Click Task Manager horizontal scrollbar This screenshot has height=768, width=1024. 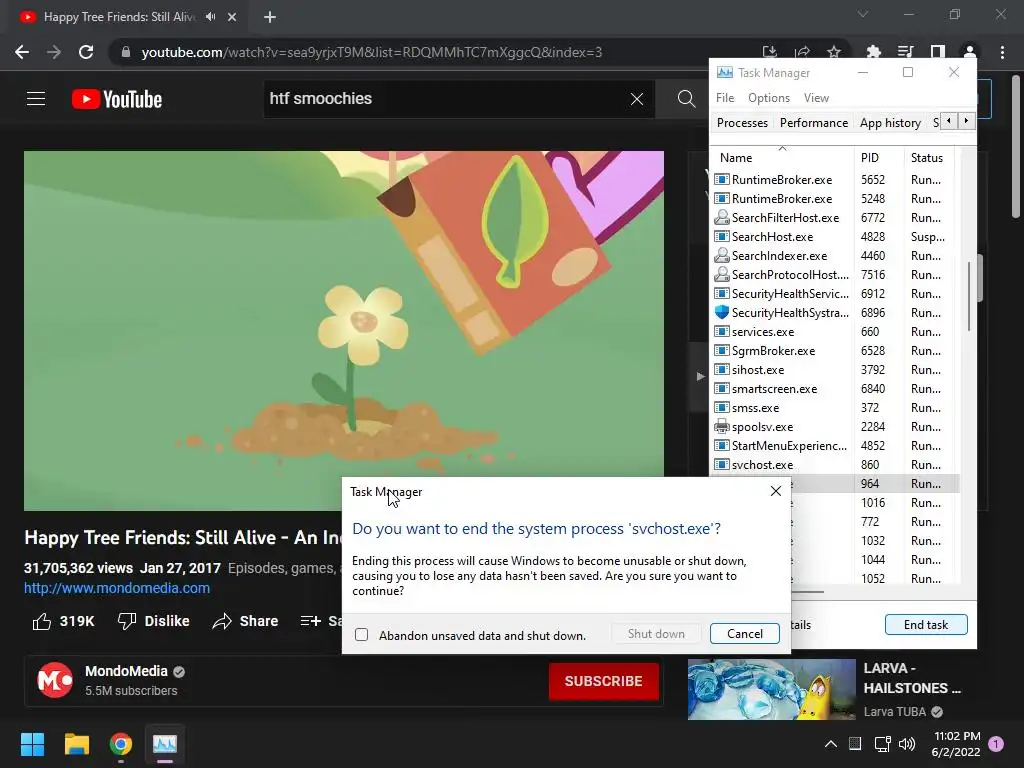(808, 592)
